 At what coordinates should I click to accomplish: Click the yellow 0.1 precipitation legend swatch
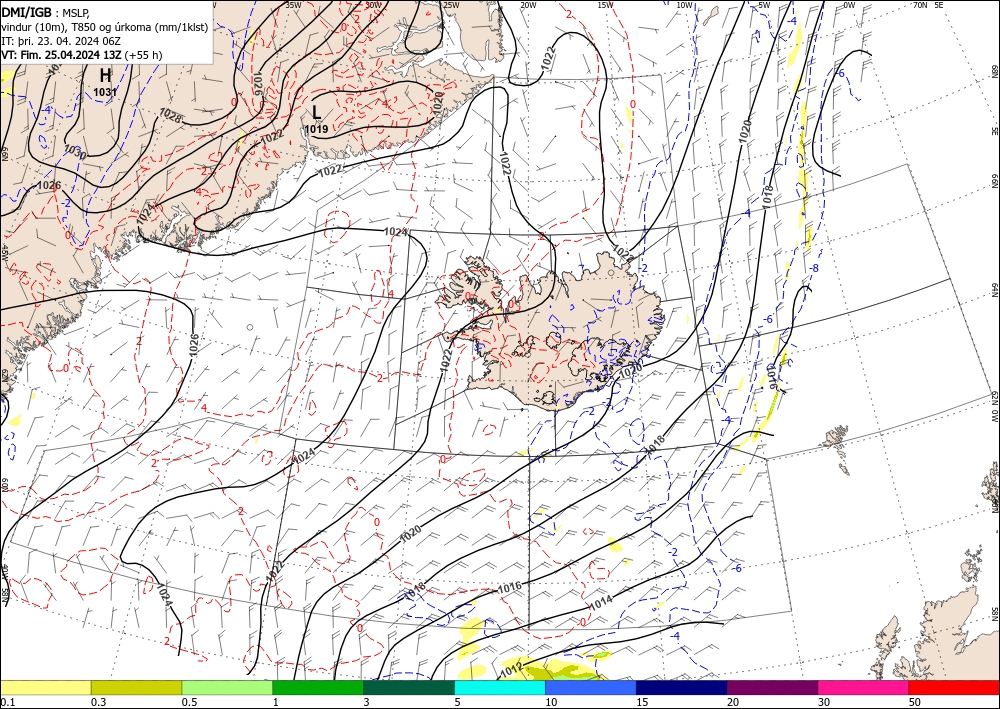45,687
